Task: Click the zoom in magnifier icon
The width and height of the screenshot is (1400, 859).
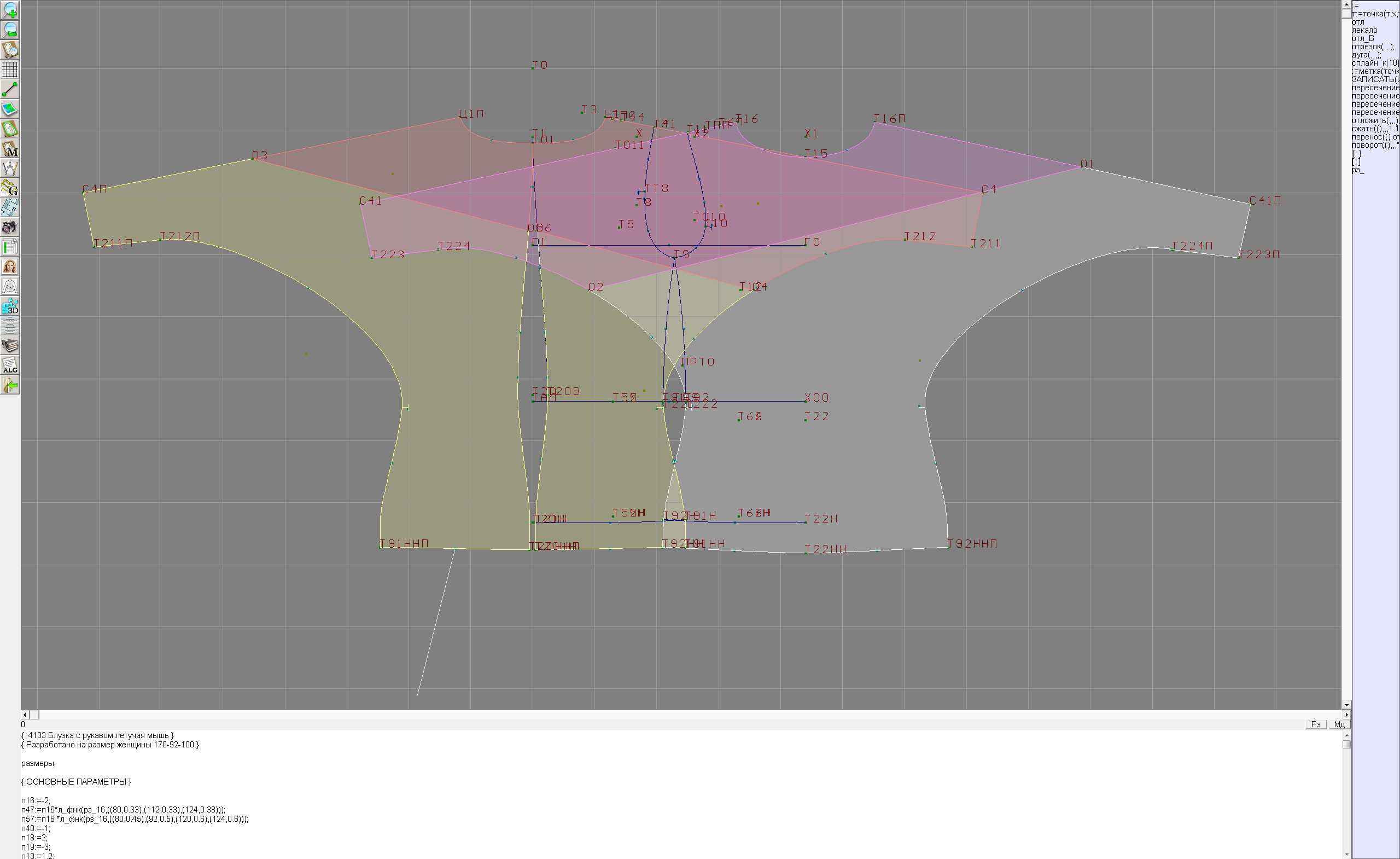Action: [x=10, y=10]
